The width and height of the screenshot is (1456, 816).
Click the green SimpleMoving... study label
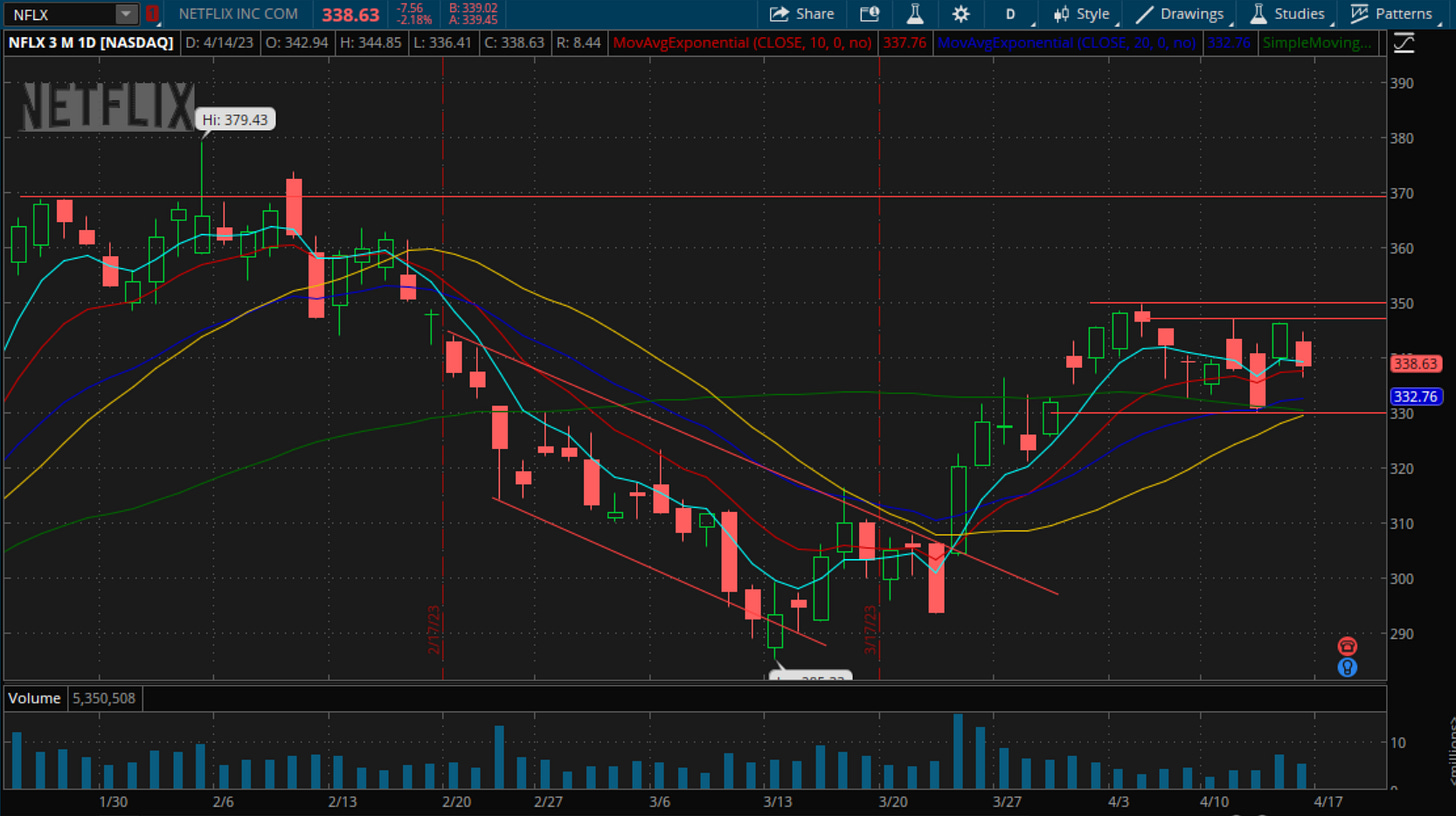click(x=1317, y=43)
